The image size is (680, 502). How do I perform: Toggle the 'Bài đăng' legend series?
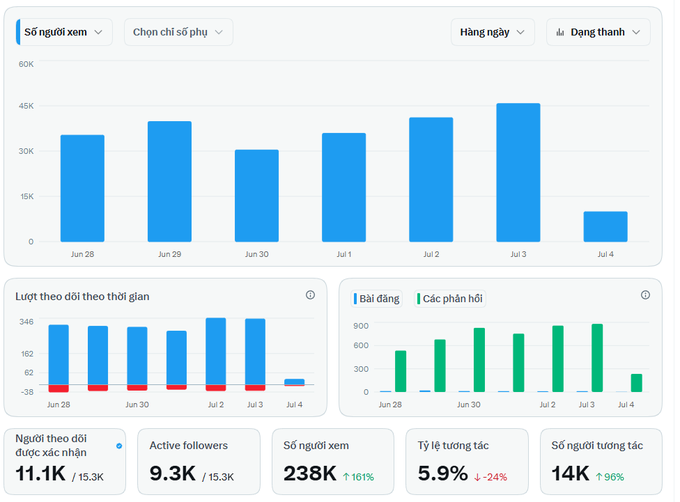pos(376,299)
